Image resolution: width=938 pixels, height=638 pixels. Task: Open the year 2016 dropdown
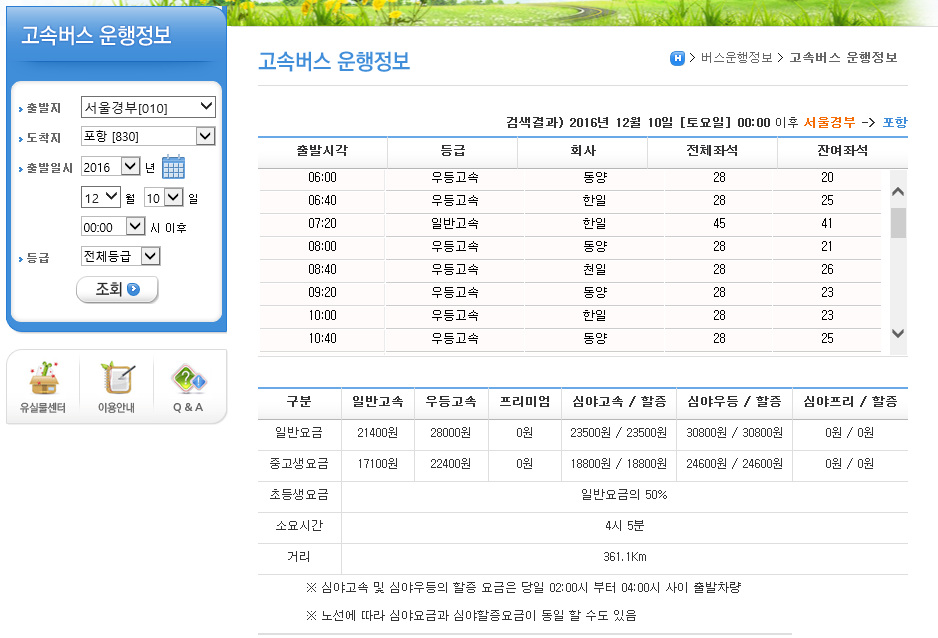pyautogui.click(x=111, y=166)
